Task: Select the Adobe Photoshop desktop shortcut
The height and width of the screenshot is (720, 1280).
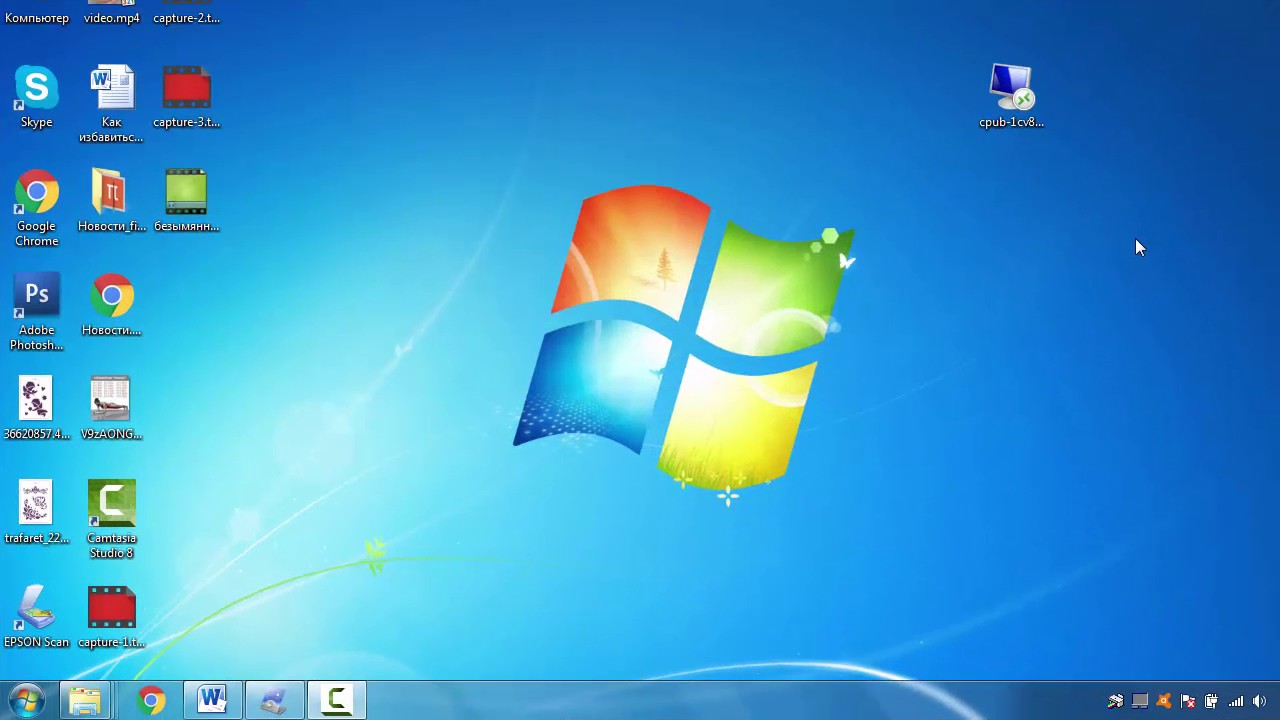Action: (36, 312)
